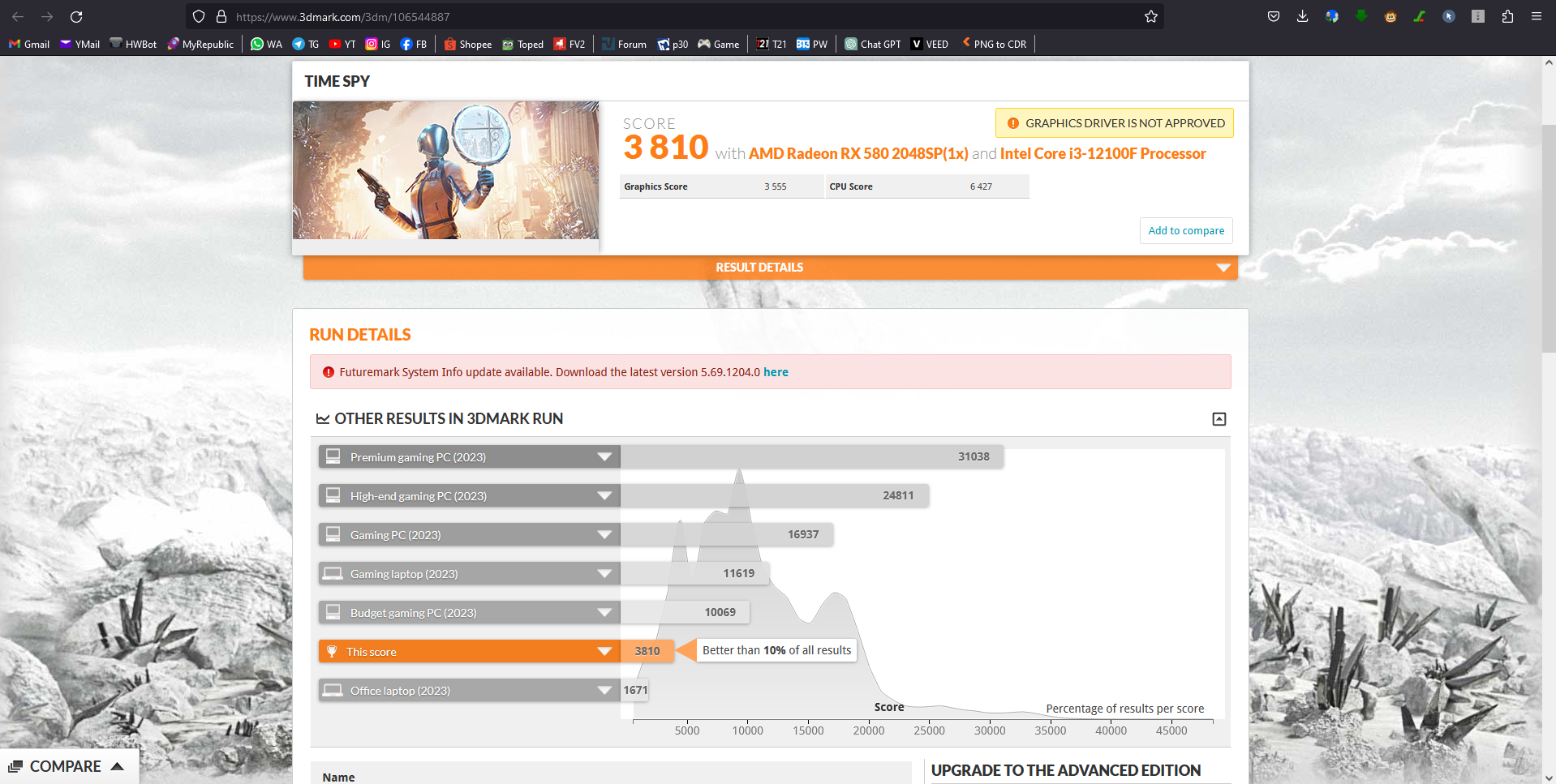Screen dimensions: 1556x784
Task: Reload the 3DMark page
Action: point(76,16)
